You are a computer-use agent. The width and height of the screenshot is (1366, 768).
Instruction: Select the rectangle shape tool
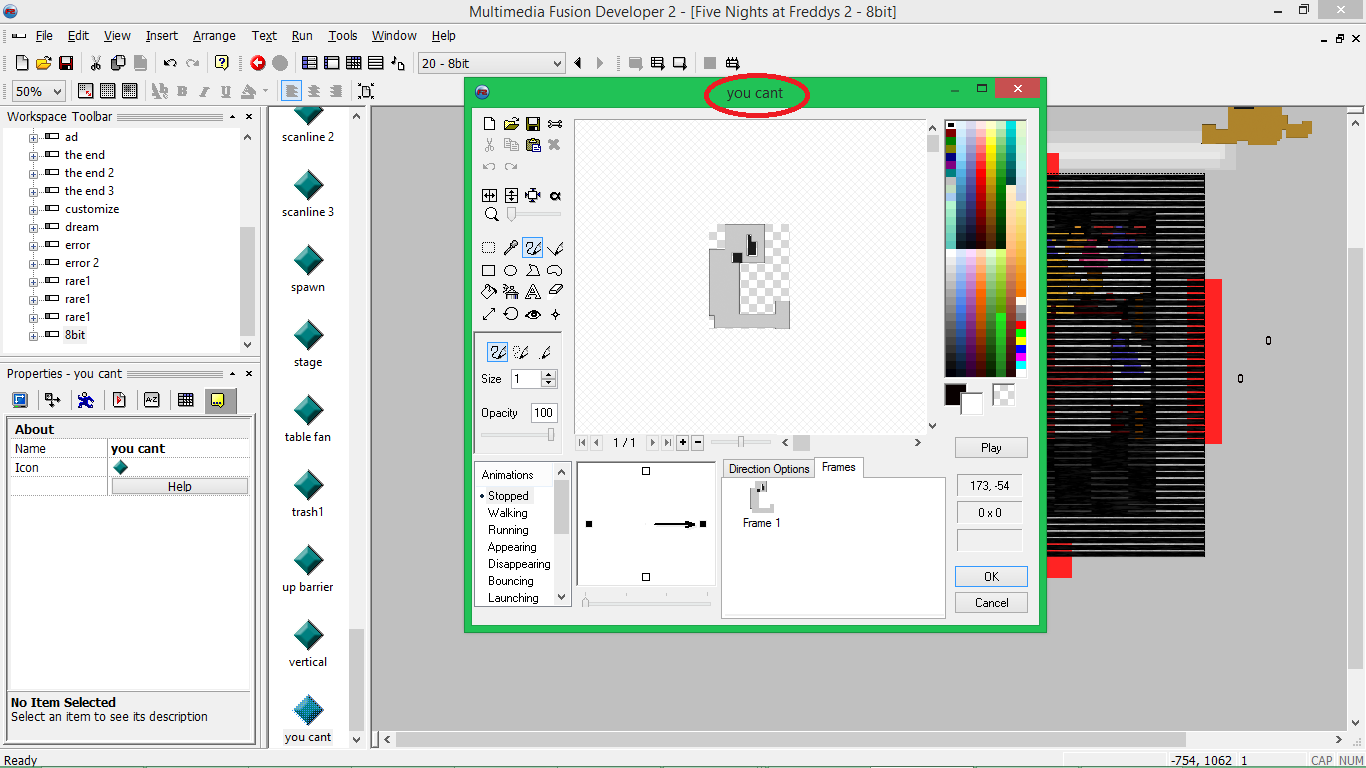click(x=489, y=270)
